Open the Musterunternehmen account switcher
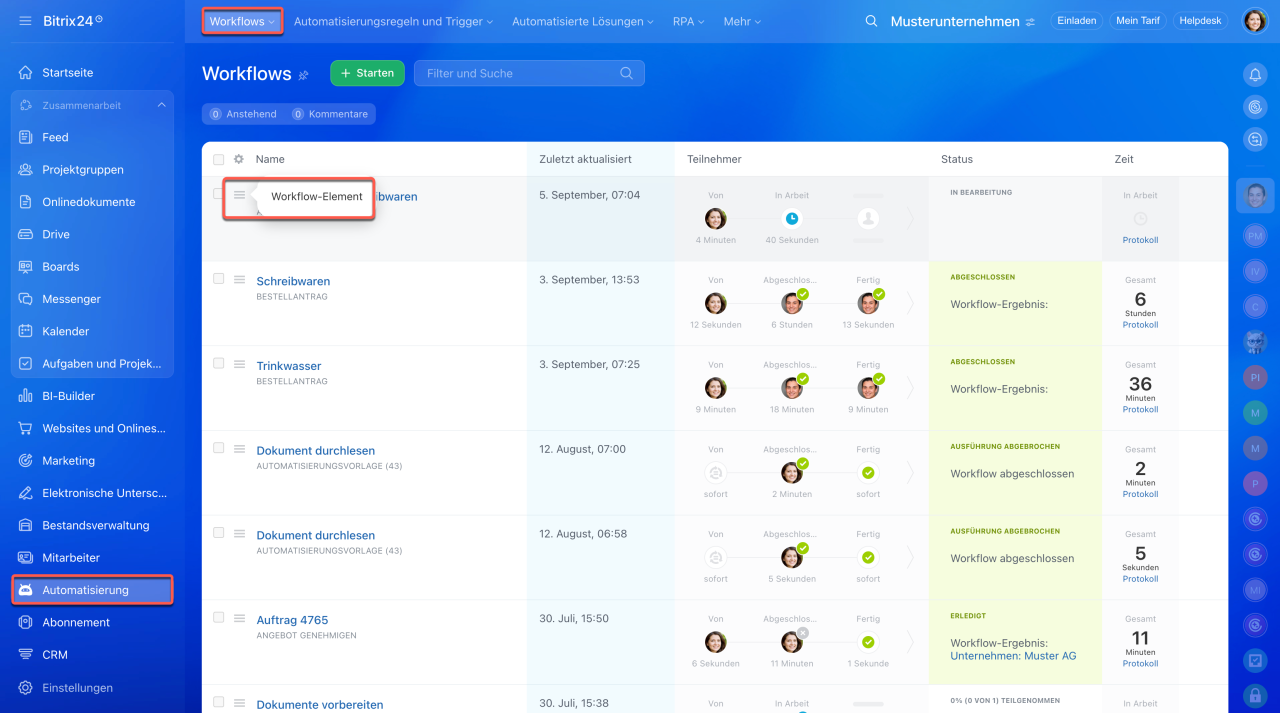 coord(962,21)
